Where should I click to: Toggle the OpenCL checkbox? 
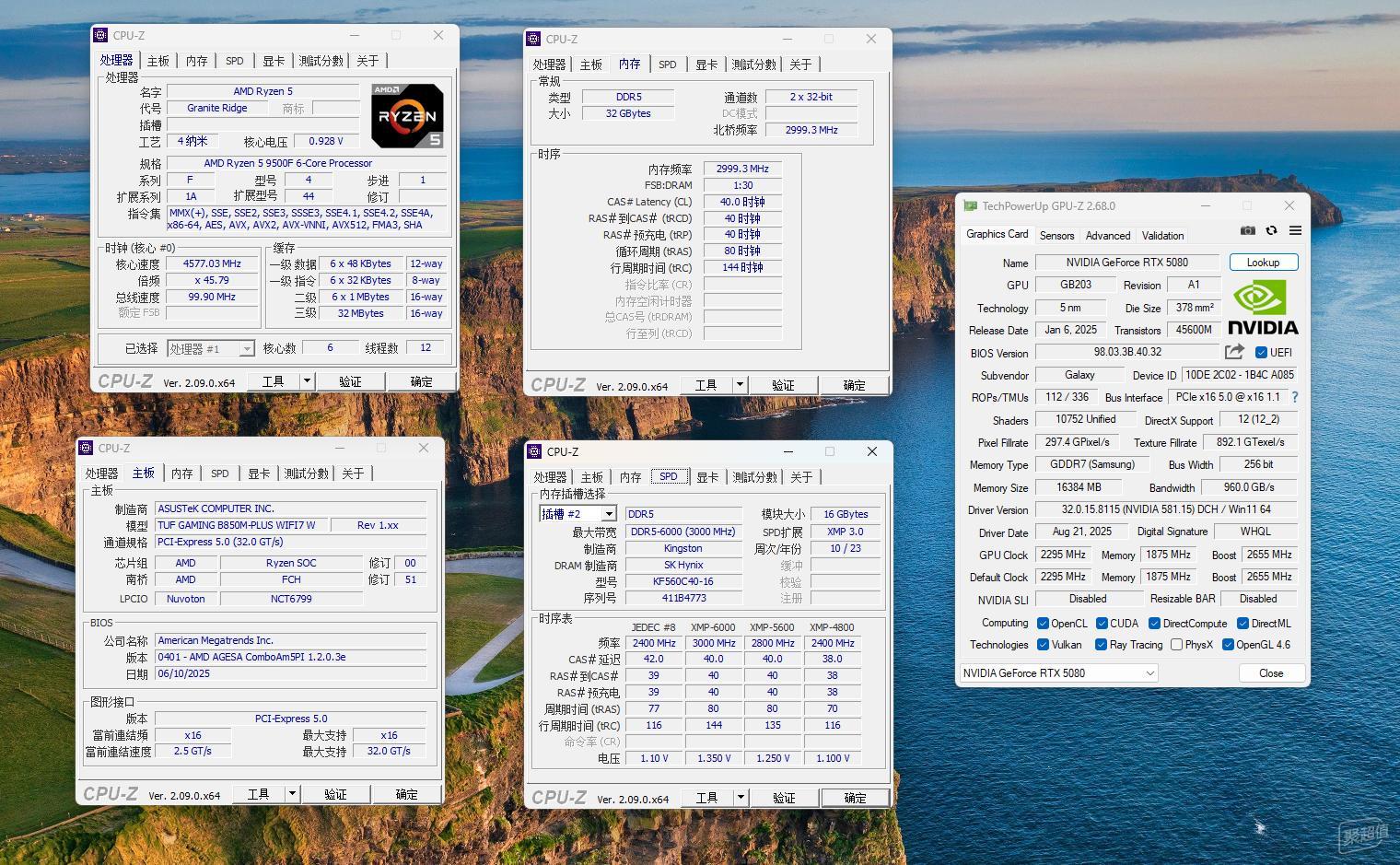point(1043,624)
